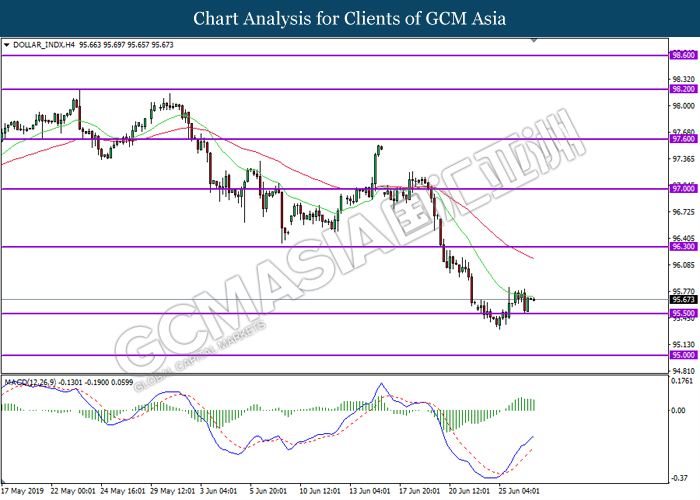Click the -0.37 MACD scale value

click(679, 478)
